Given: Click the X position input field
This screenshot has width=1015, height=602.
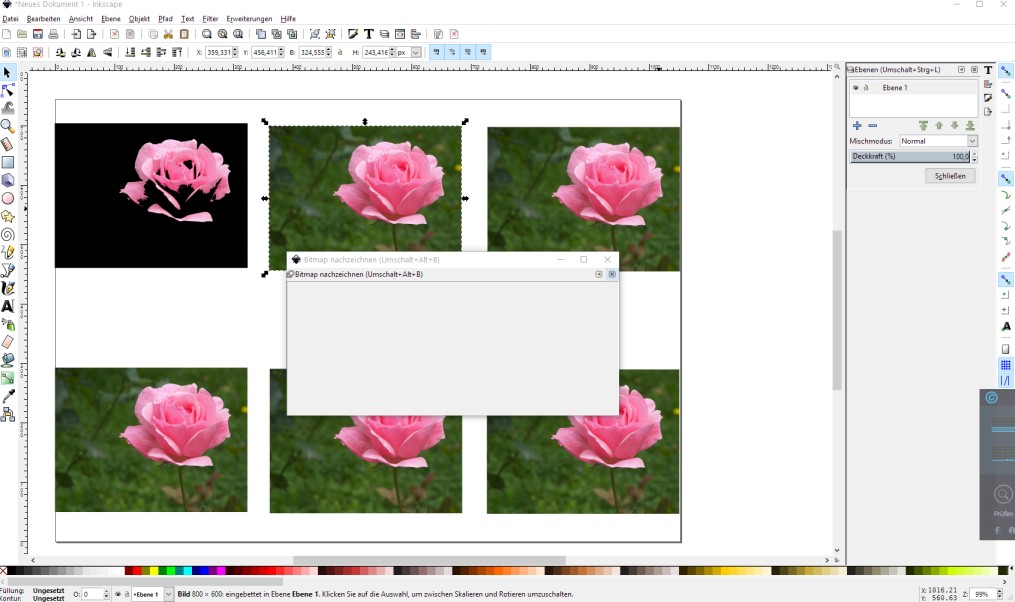Looking at the screenshot, I should point(221,52).
